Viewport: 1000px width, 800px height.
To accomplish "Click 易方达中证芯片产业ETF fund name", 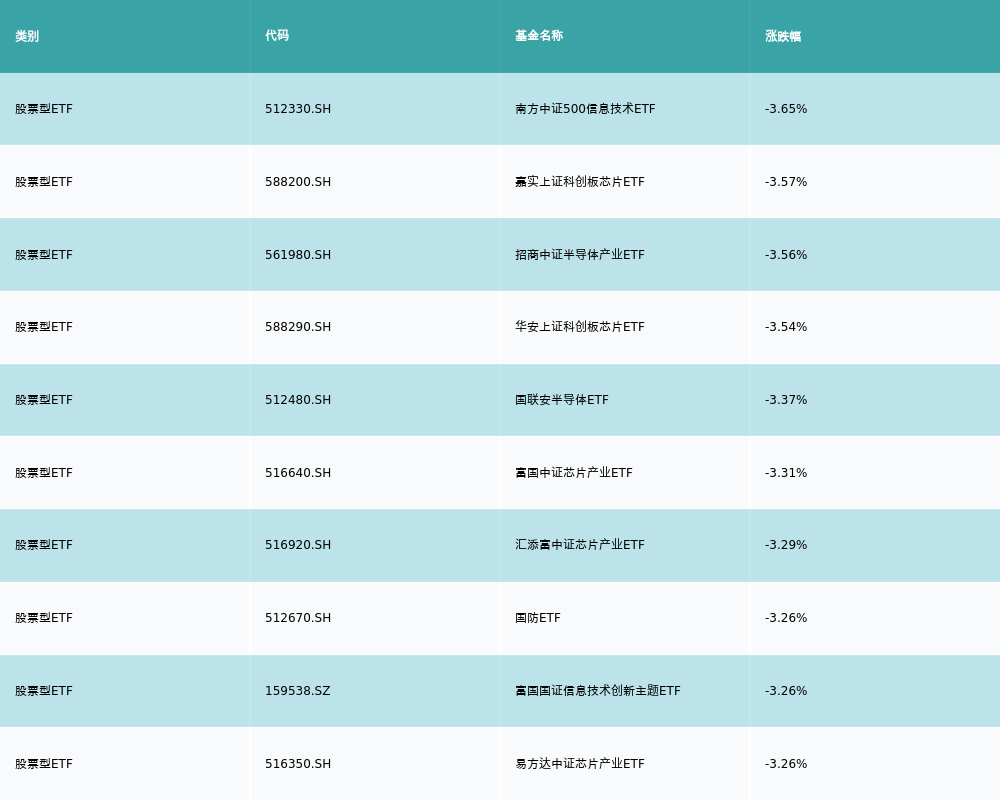I will (580, 764).
